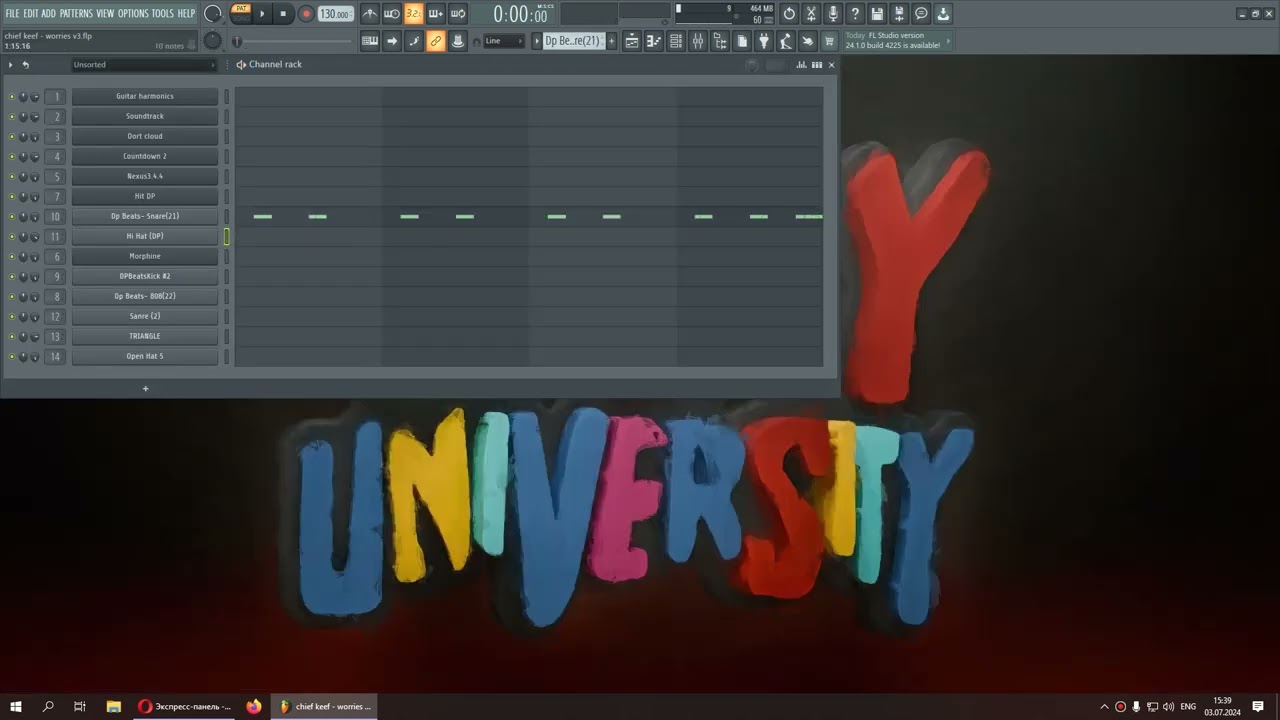Switch to graph editor in Channel rack
Viewport: 1280px width, 720px height.
(x=801, y=64)
